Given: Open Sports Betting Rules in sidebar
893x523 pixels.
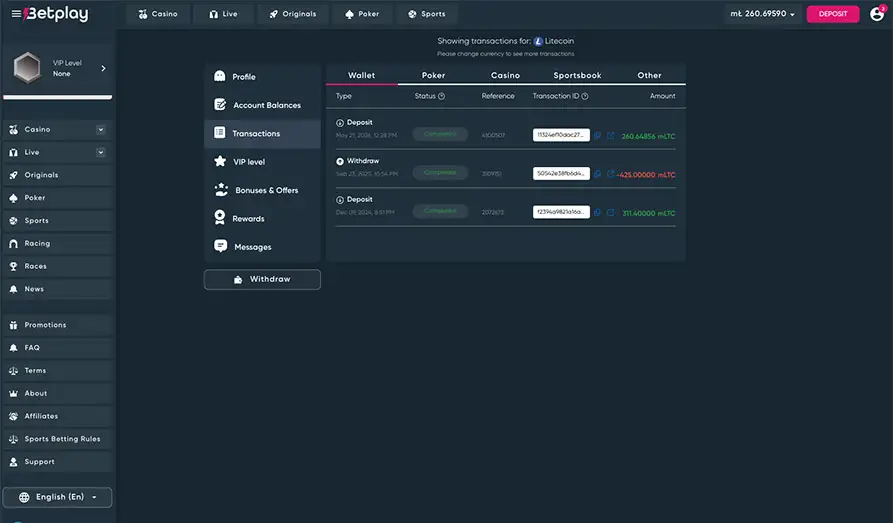Looking at the screenshot, I should click(x=58, y=439).
